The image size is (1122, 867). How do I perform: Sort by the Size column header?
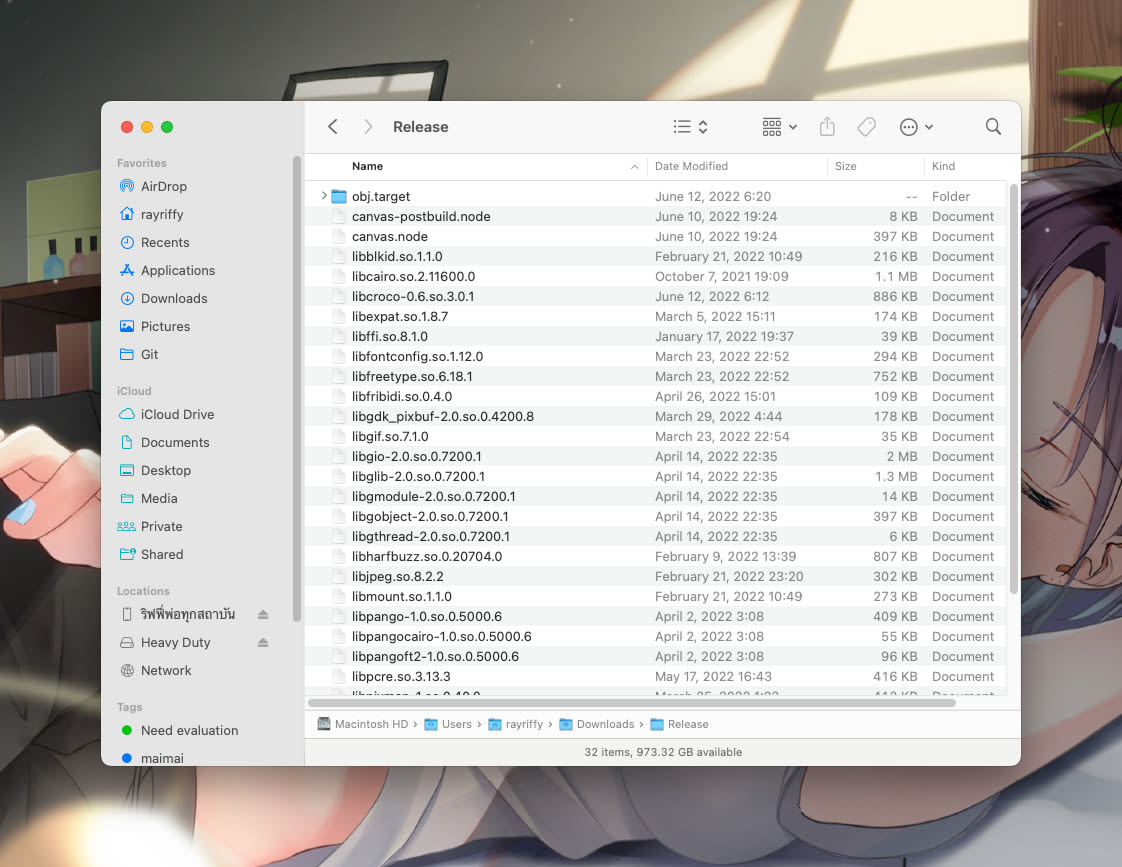(x=845, y=165)
